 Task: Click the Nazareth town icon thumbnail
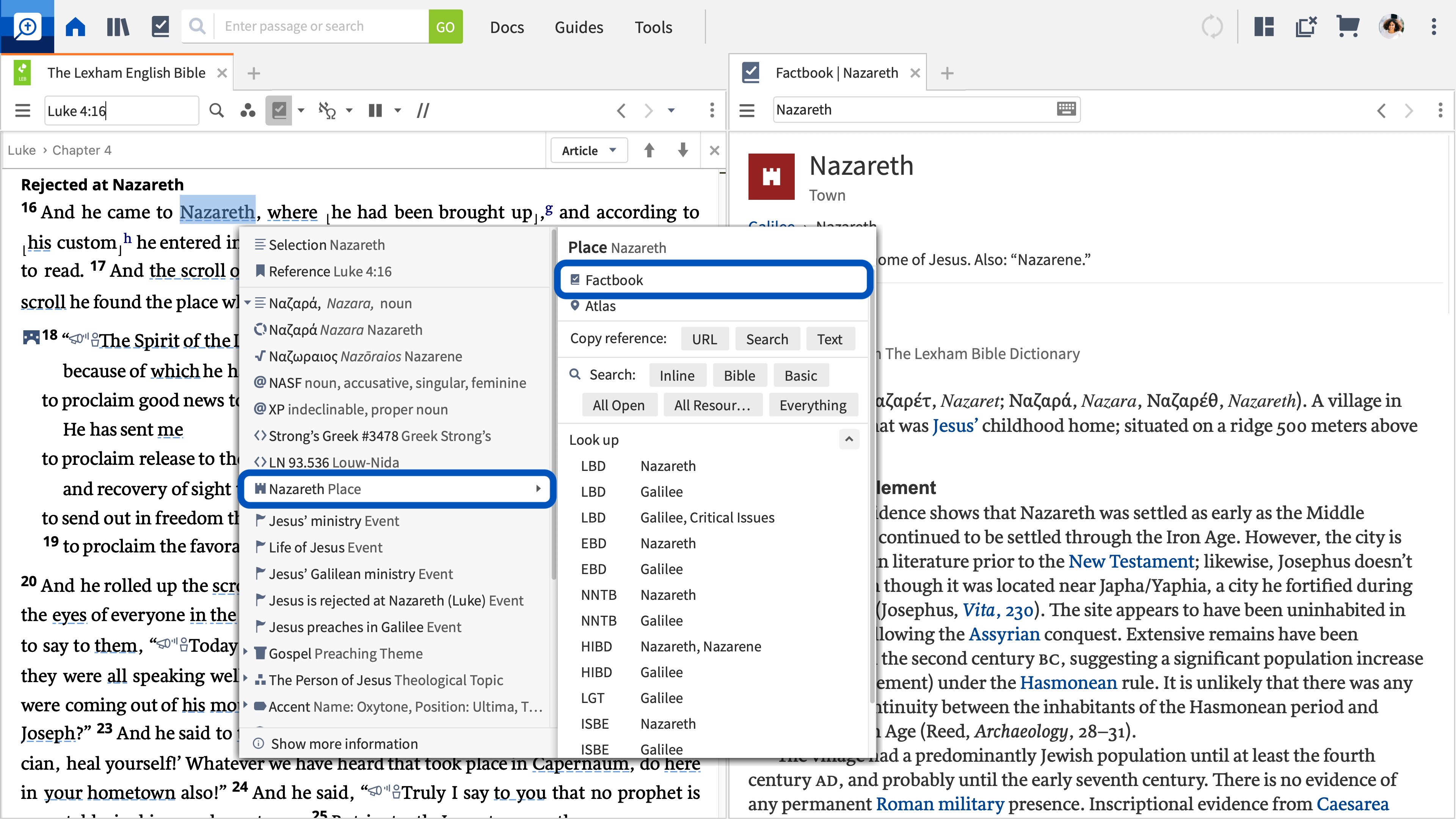pyautogui.click(x=771, y=176)
